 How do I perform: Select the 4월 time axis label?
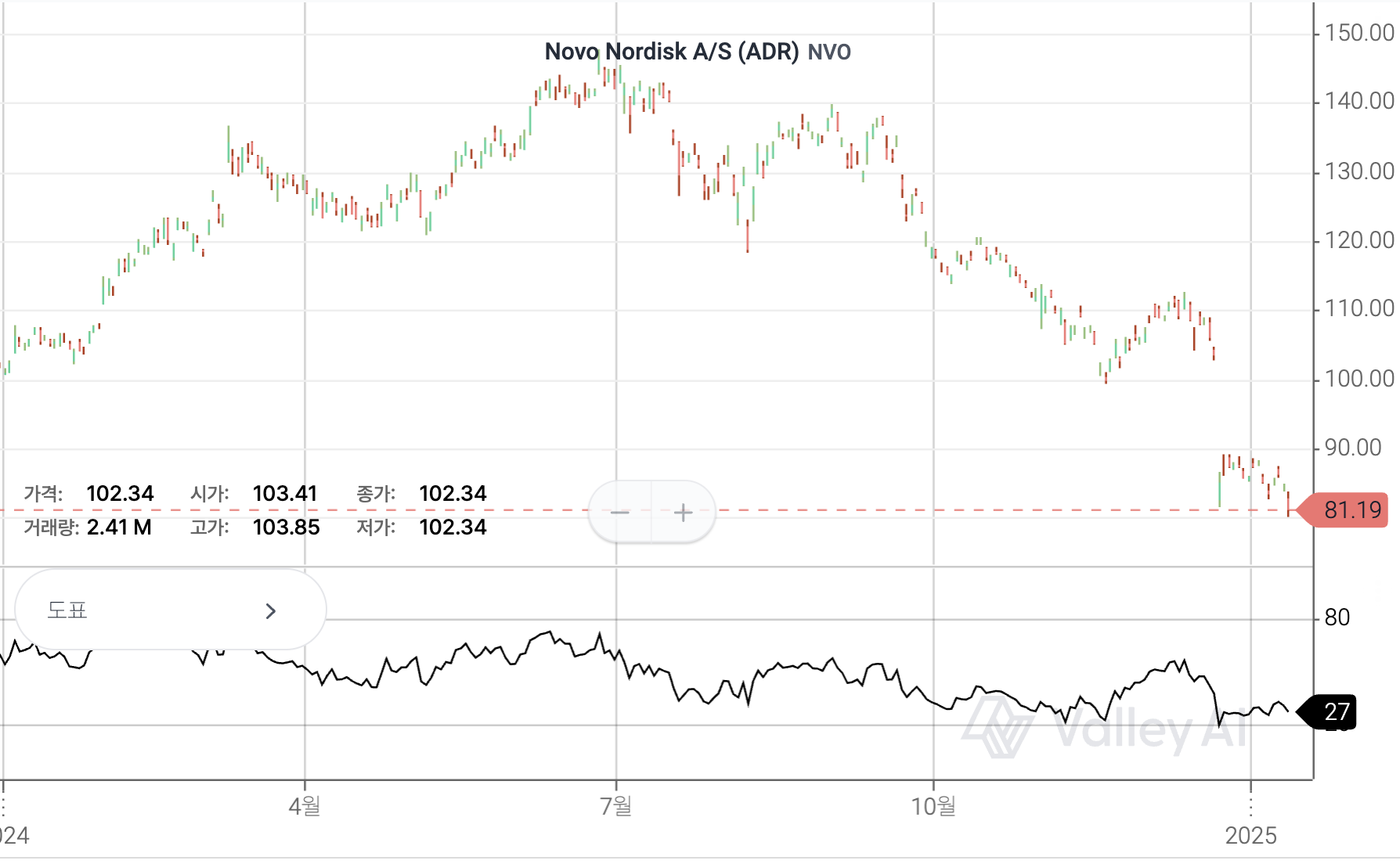coord(305,805)
